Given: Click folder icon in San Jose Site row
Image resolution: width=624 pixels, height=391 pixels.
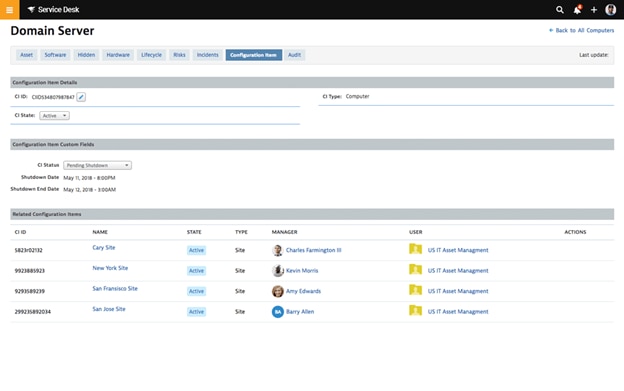Looking at the screenshot, I should point(415,311).
